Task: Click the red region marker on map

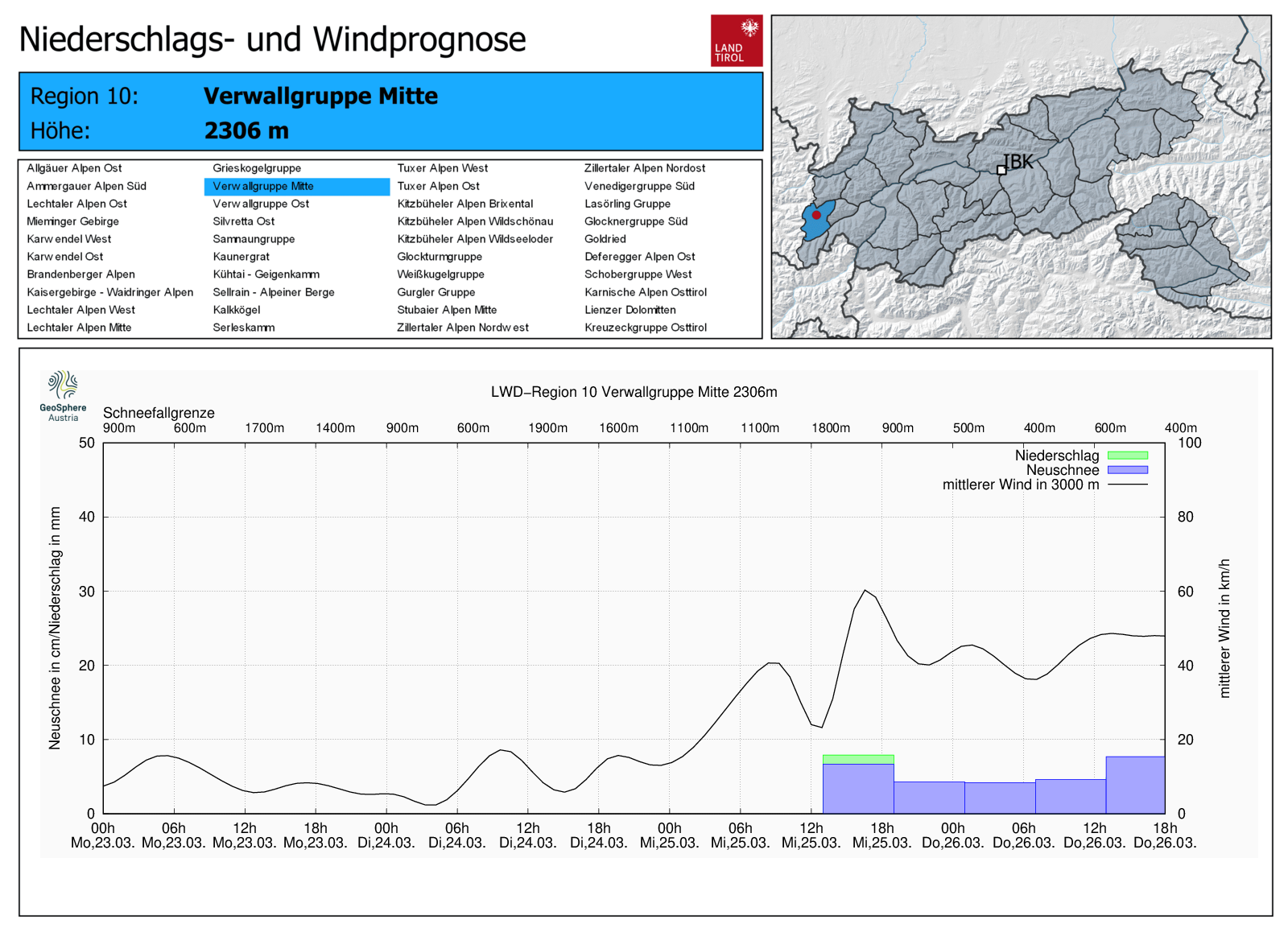Action: pos(816,215)
